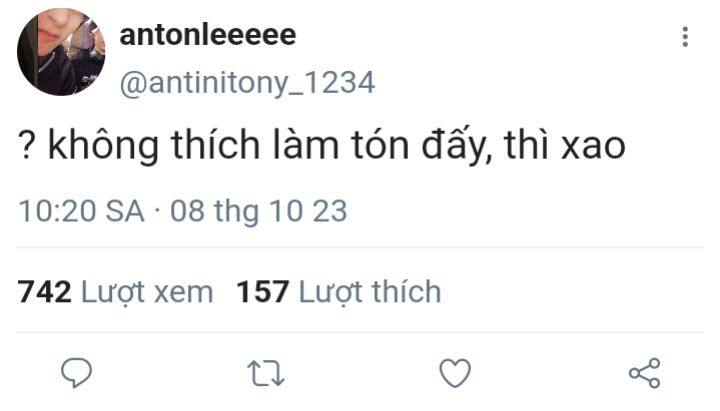Open the three-dot more options menu
The height and width of the screenshot is (411, 720).
685,37
